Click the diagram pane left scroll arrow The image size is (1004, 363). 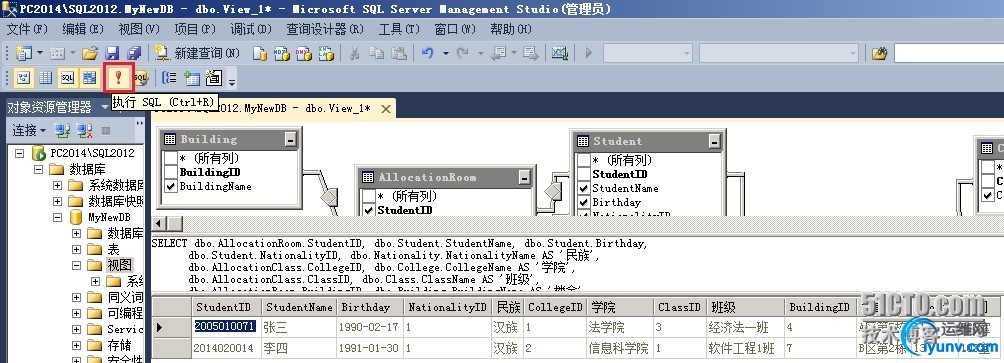pos(159,224)
